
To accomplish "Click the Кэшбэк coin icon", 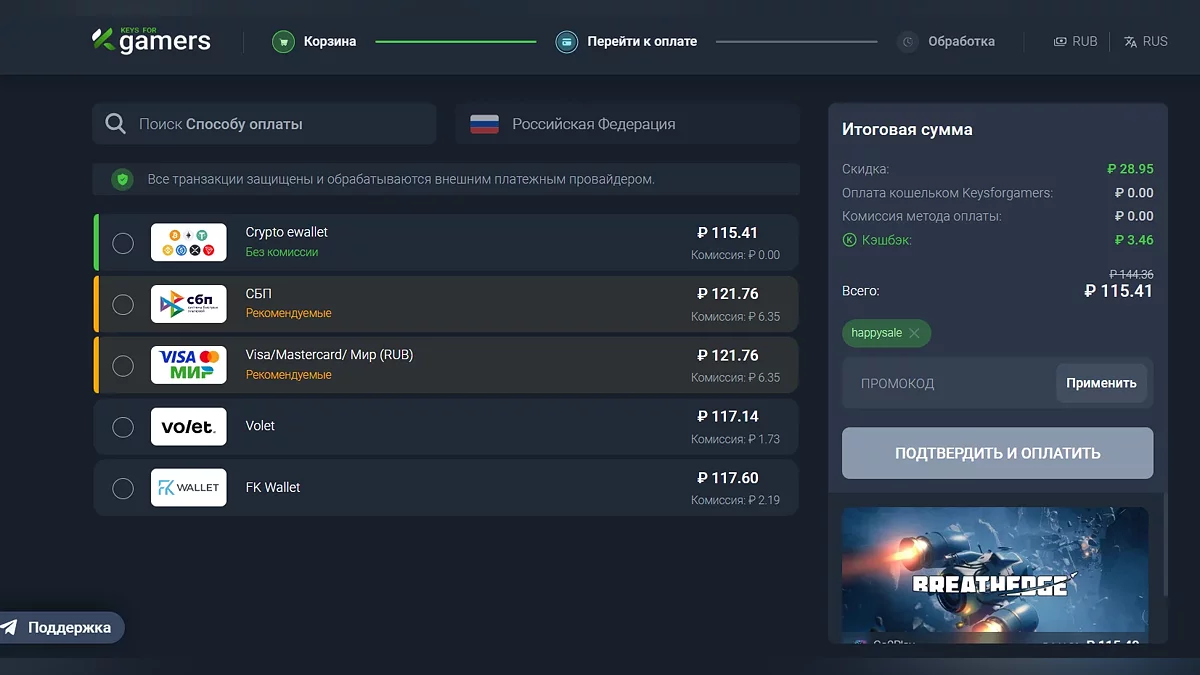I will click(x=849, y=240).
